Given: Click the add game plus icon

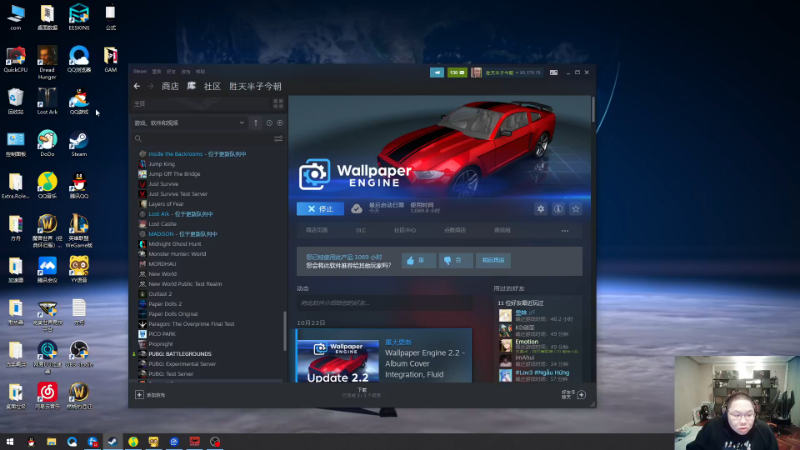Looking at the screenshot, I should [139, 394].
